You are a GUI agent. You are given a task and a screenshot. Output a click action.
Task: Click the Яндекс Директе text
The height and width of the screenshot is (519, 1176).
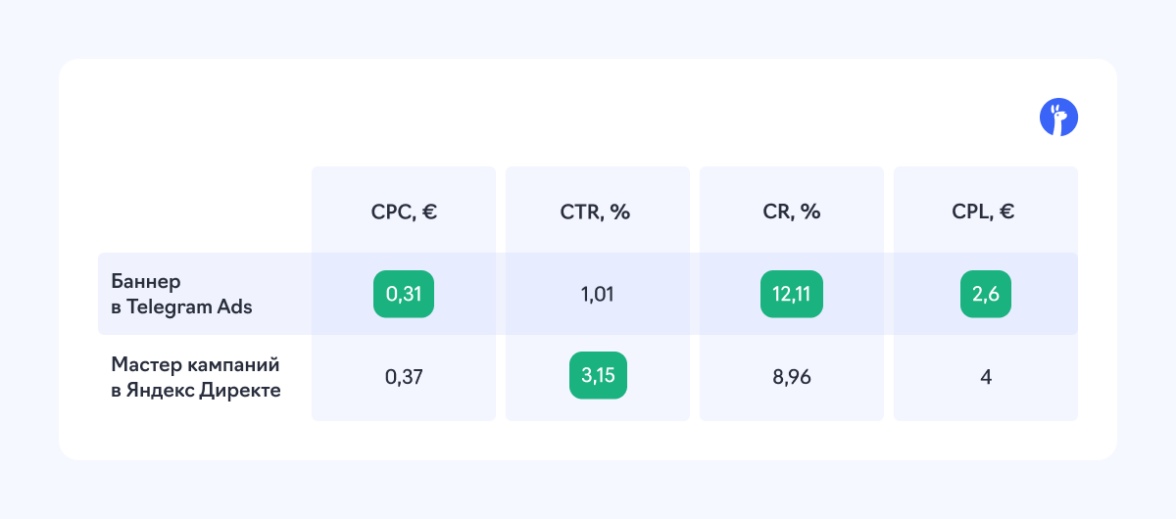coord(204,390)
